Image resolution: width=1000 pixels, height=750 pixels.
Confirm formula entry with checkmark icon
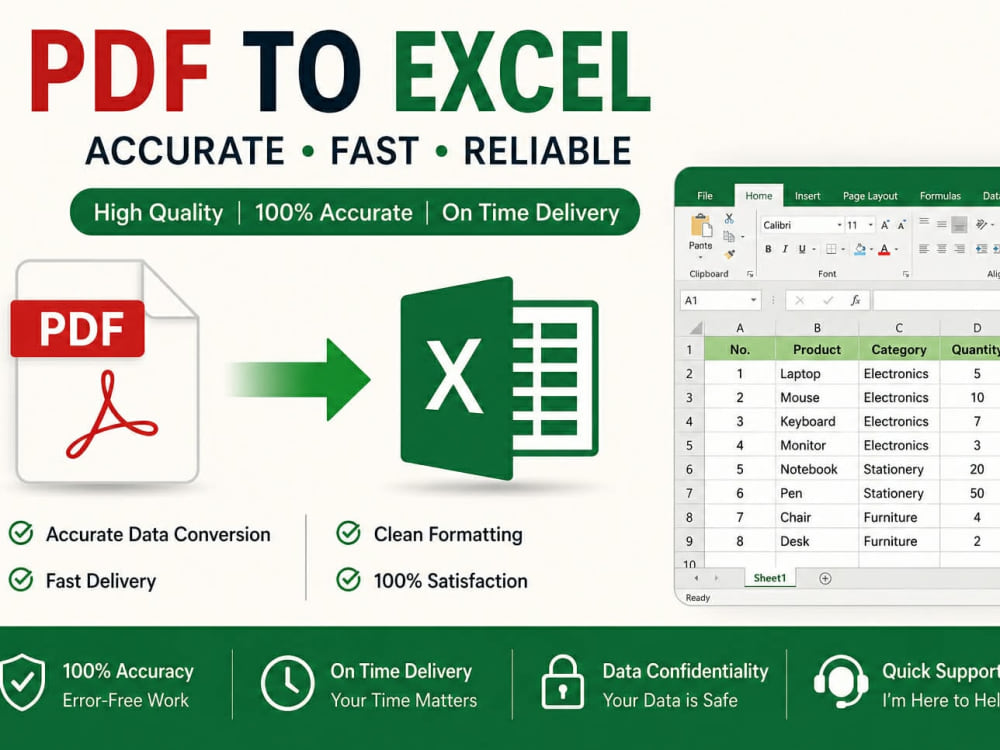pyautogui.click(x=828, y=300)
